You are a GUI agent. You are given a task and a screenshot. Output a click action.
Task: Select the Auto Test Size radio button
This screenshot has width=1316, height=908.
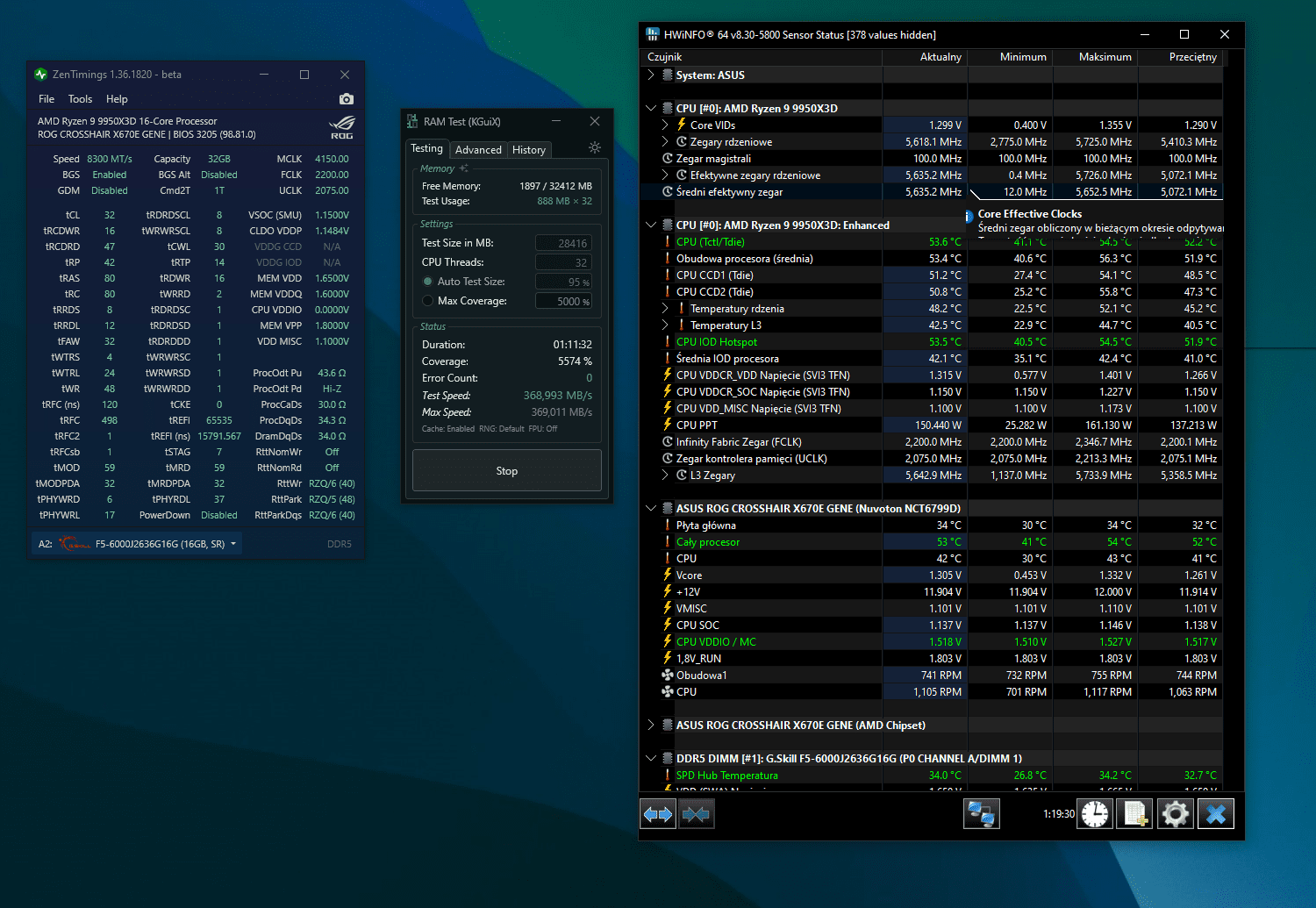(428, 282)
